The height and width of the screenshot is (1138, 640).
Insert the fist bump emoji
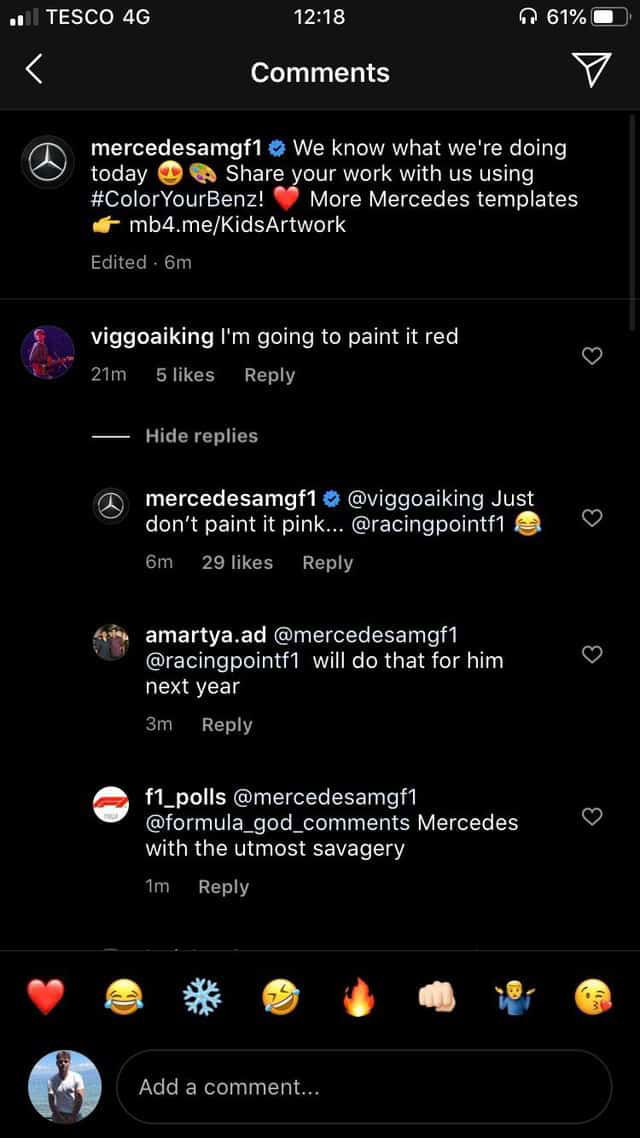click(x=437, y=996)
